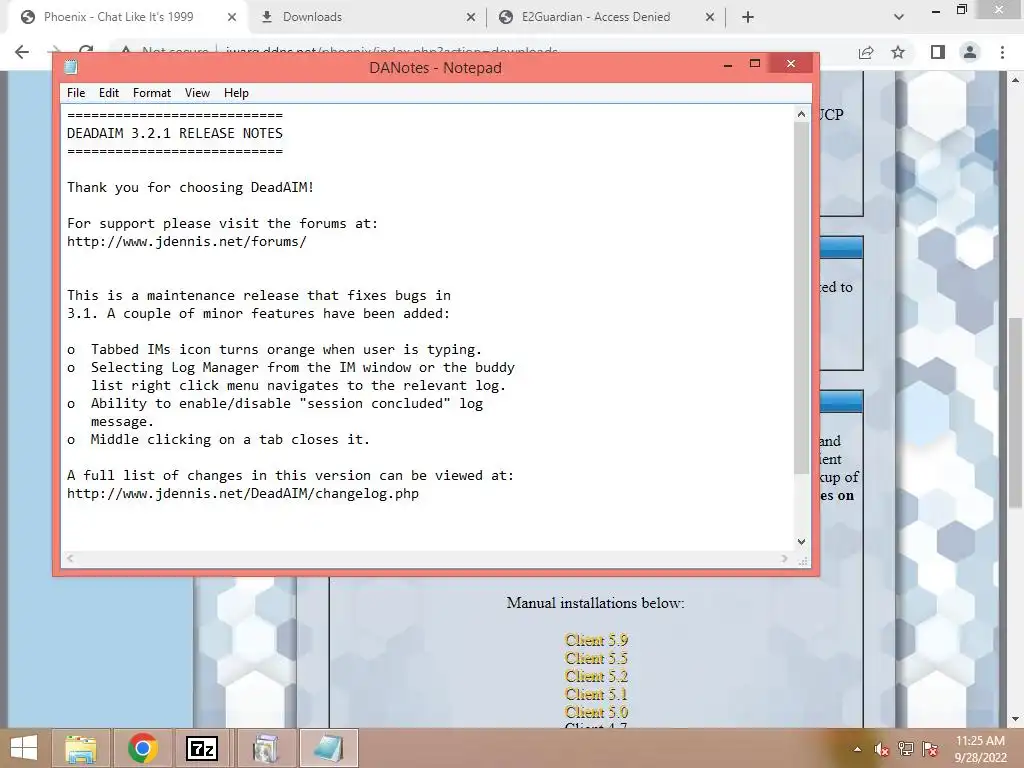
Task: Click Notepad horizontal scrollbar left arrow
Action: [x=70, y=558]
